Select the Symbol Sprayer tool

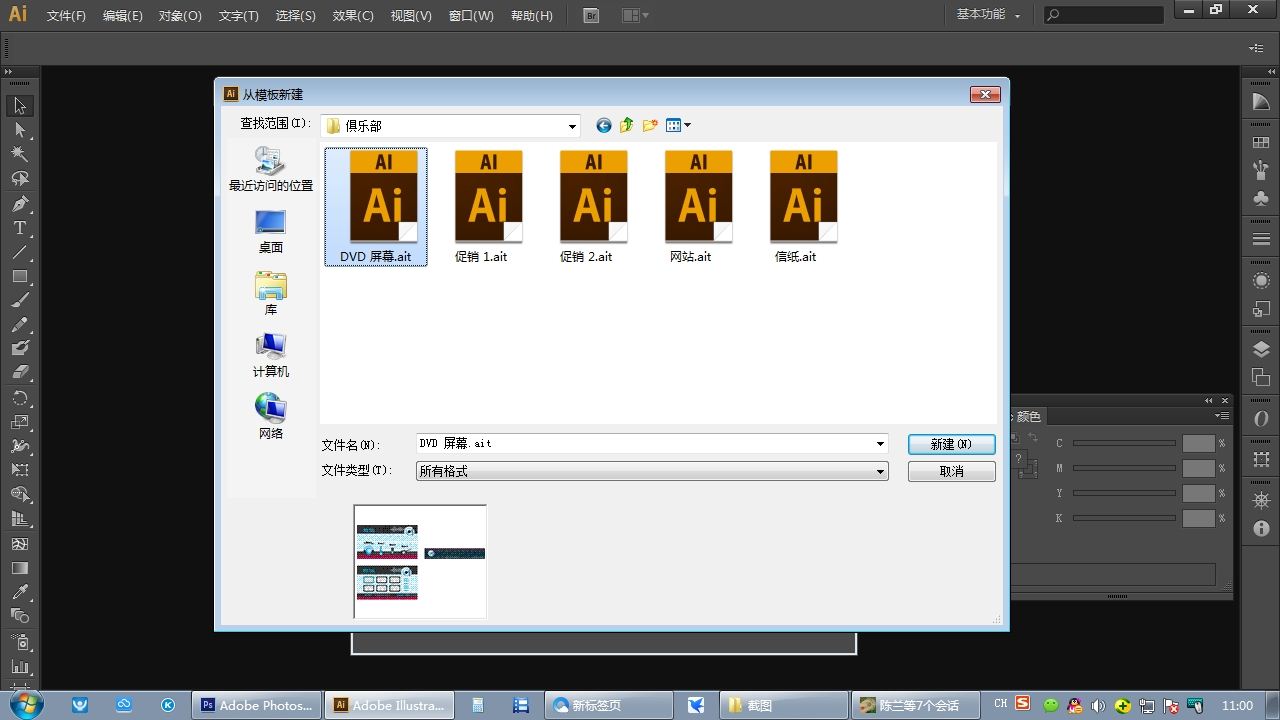(20, 640)
